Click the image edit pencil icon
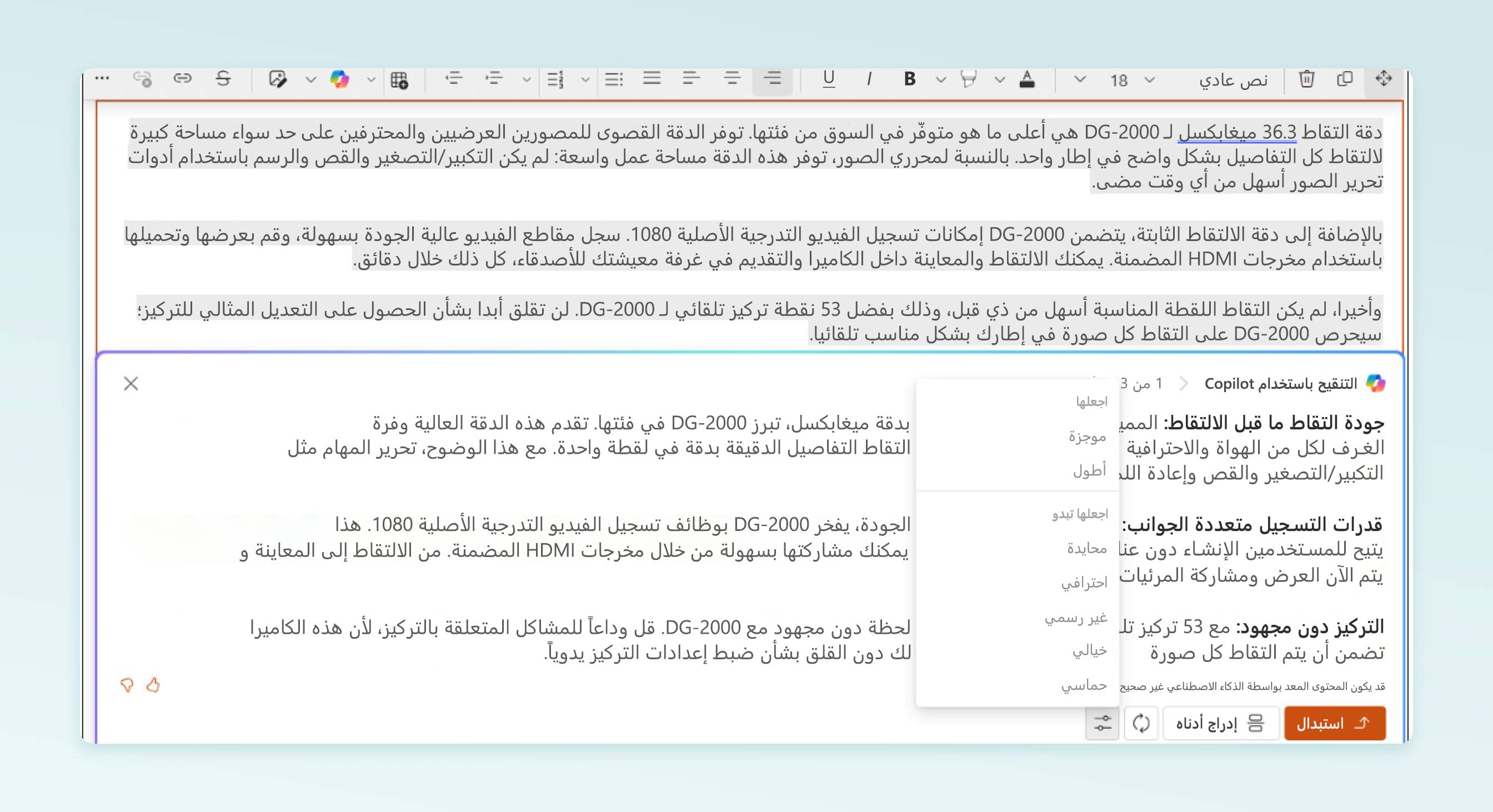 [x=278, y=79]
